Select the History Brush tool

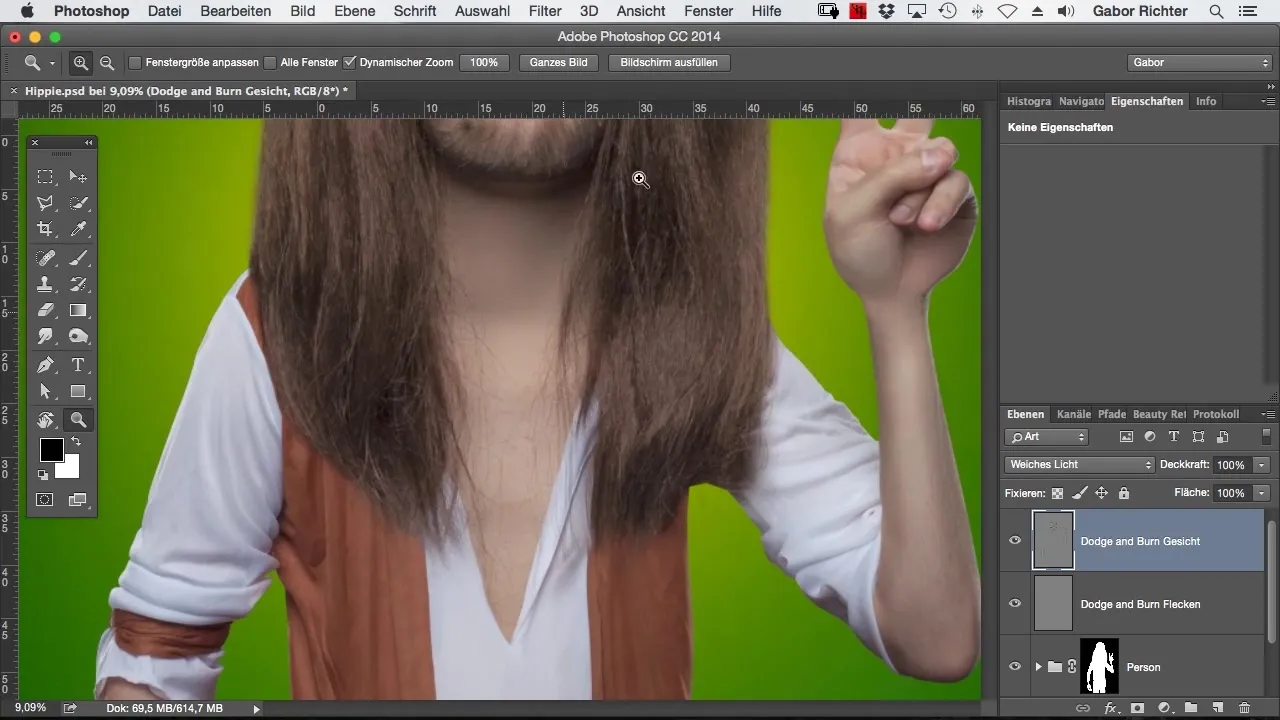[x=78, y=284]
